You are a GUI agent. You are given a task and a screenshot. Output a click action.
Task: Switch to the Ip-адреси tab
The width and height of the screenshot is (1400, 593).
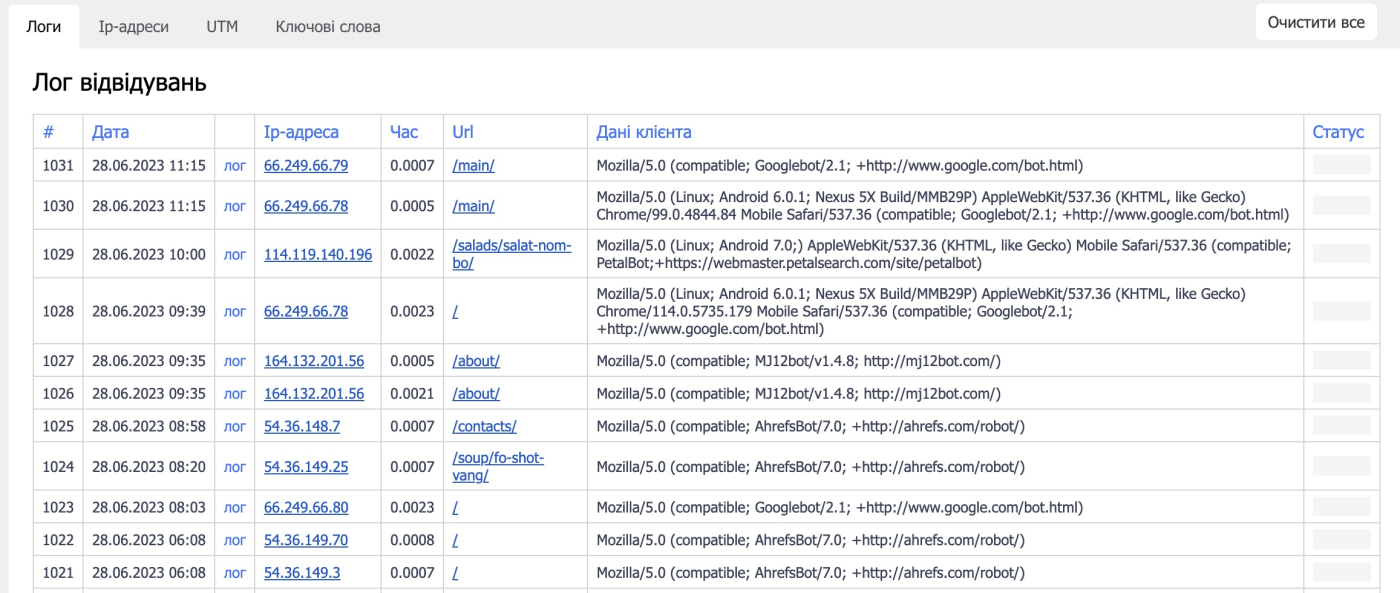pos(133,27)
